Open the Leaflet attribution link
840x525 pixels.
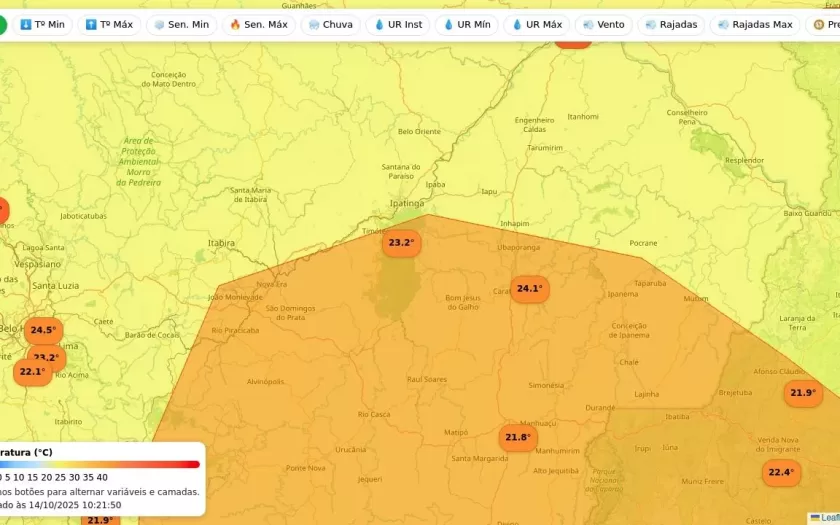(828, 518)
